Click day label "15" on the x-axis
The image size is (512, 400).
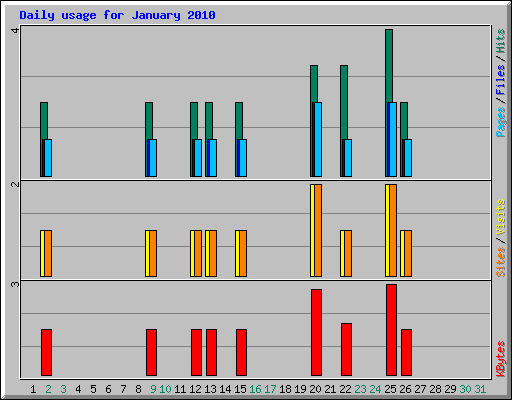[240, 389]
